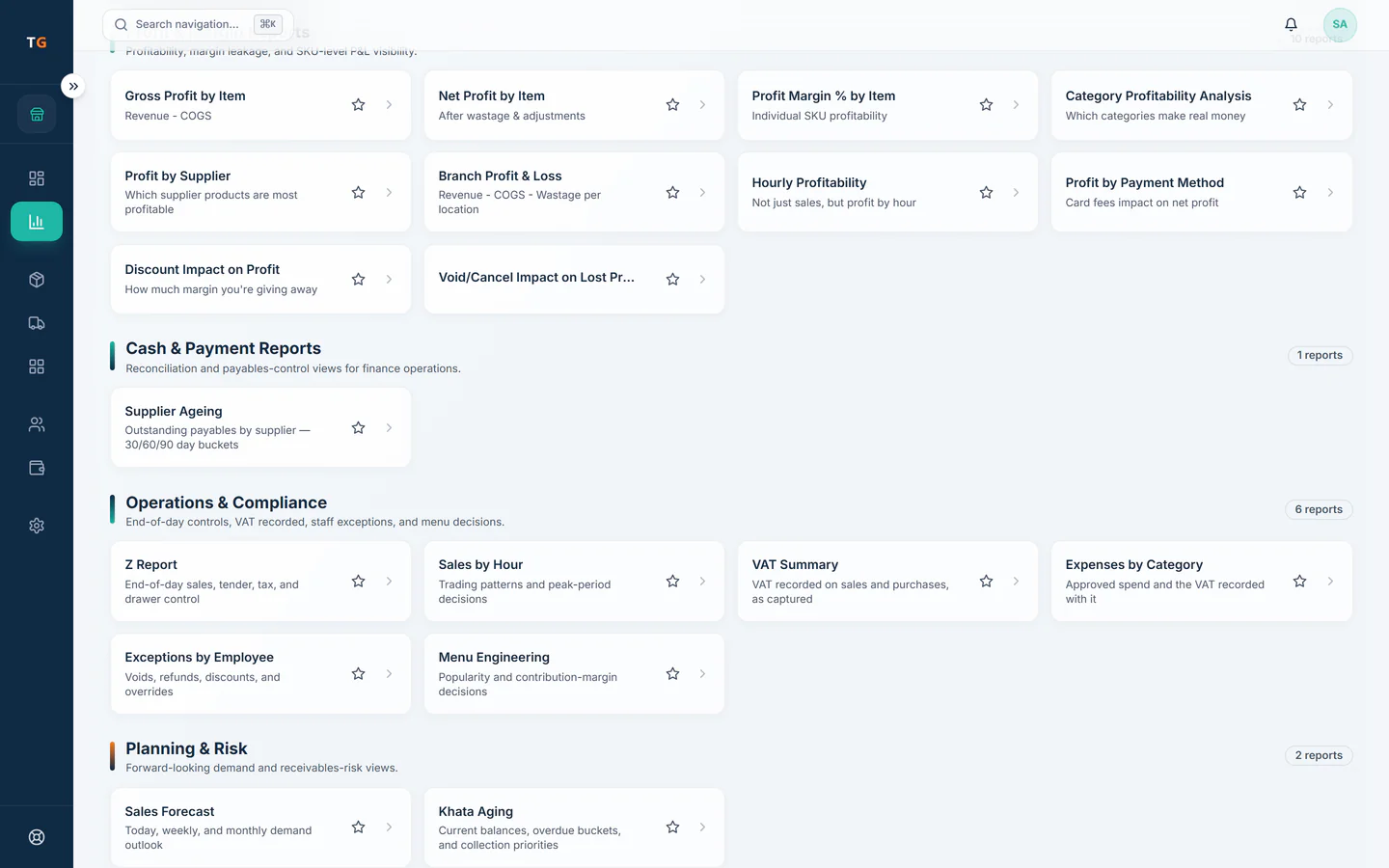Open the help lifebuoy icon in sidebar
This screenshot has height=868, width=1389.
(x=37, y=837)
